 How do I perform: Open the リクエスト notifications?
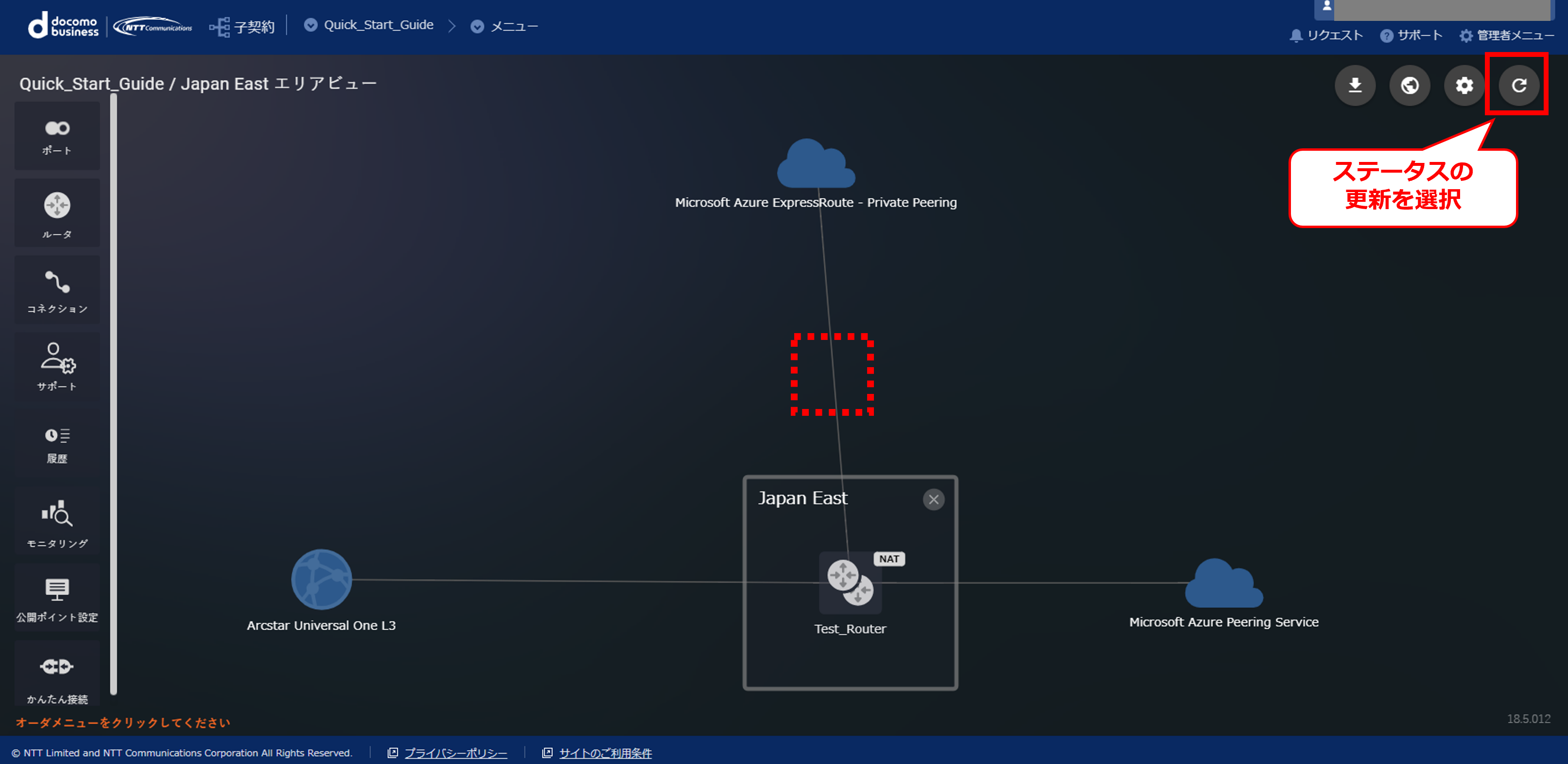point(1326,36)
